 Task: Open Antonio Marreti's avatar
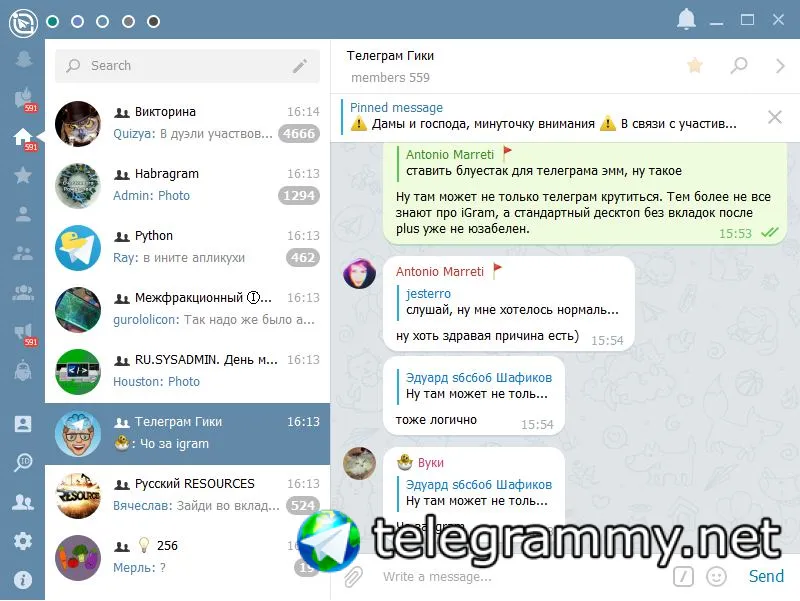360,273
